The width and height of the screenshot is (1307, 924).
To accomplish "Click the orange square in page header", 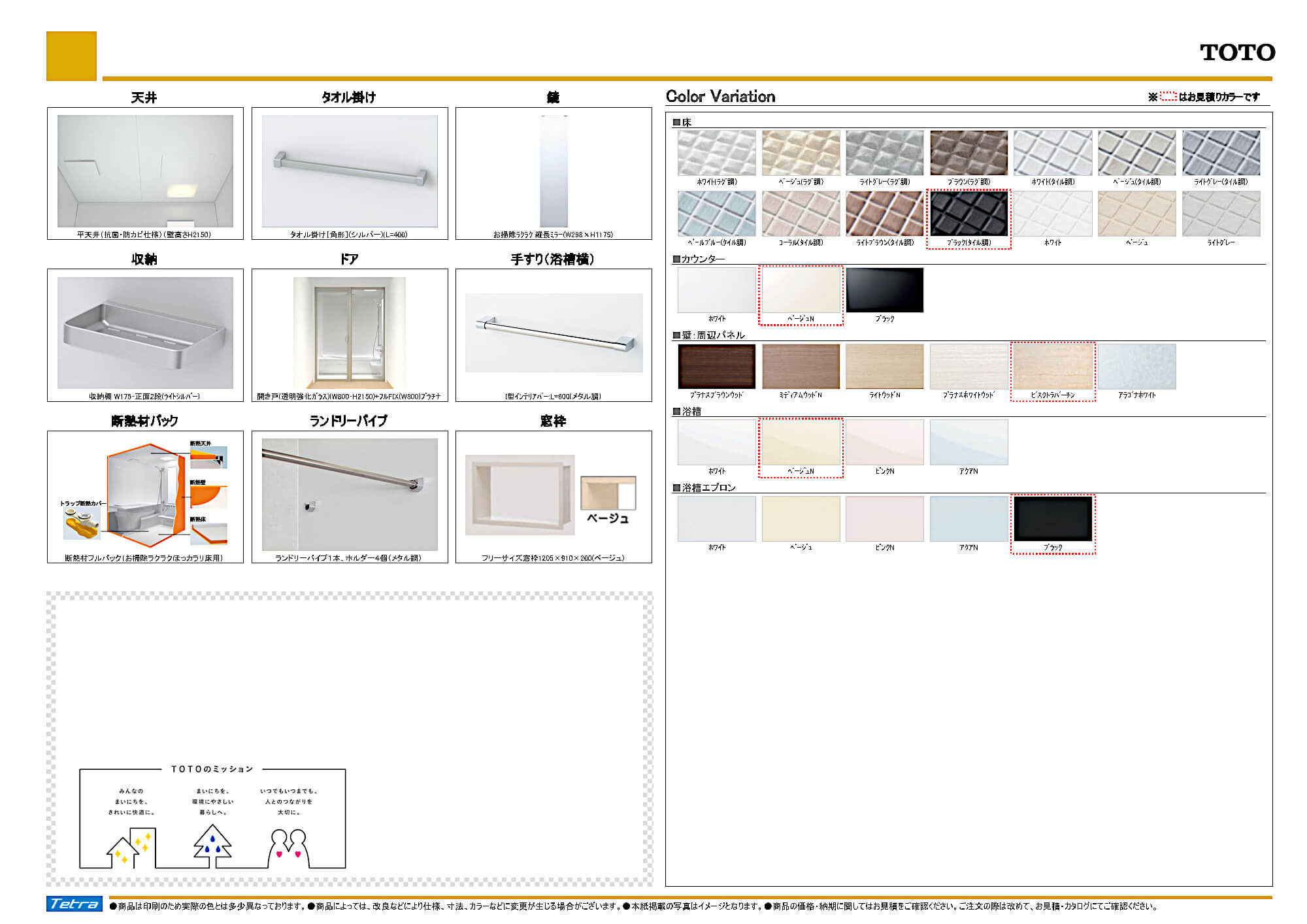I will [x=71, y=56].
